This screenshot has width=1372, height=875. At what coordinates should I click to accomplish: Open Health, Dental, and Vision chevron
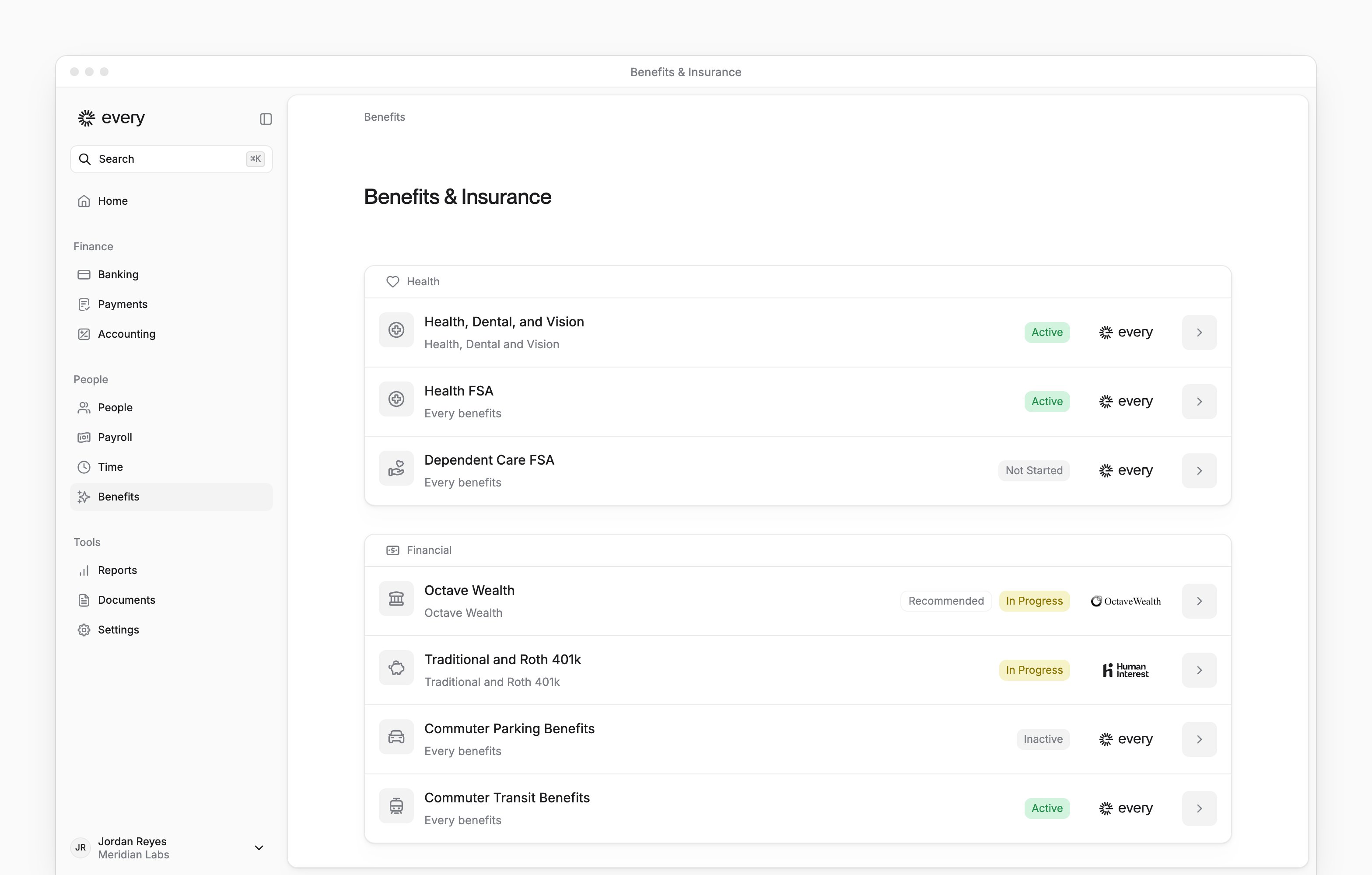(1199, 332)
